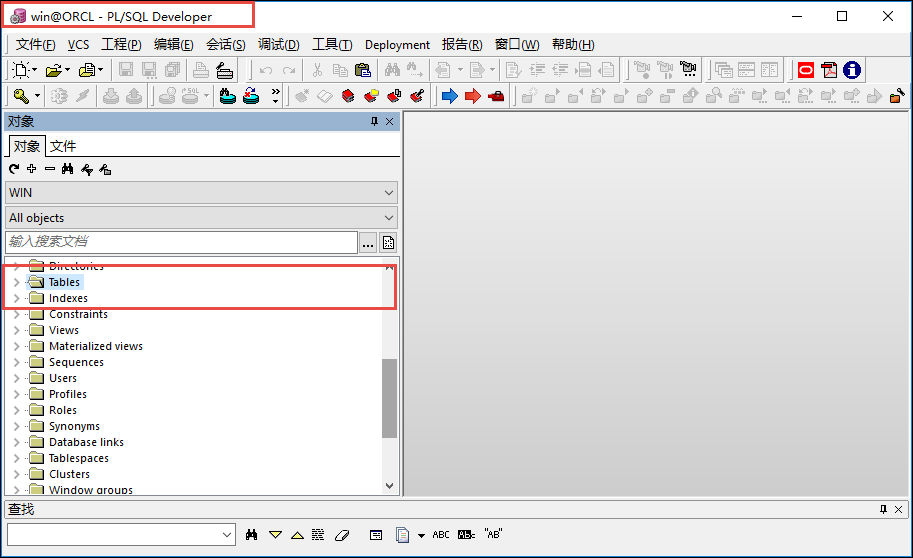This screenshot has height=558, width=913.
Task: Click the object browser folders icon
Action: click(105, 169)
